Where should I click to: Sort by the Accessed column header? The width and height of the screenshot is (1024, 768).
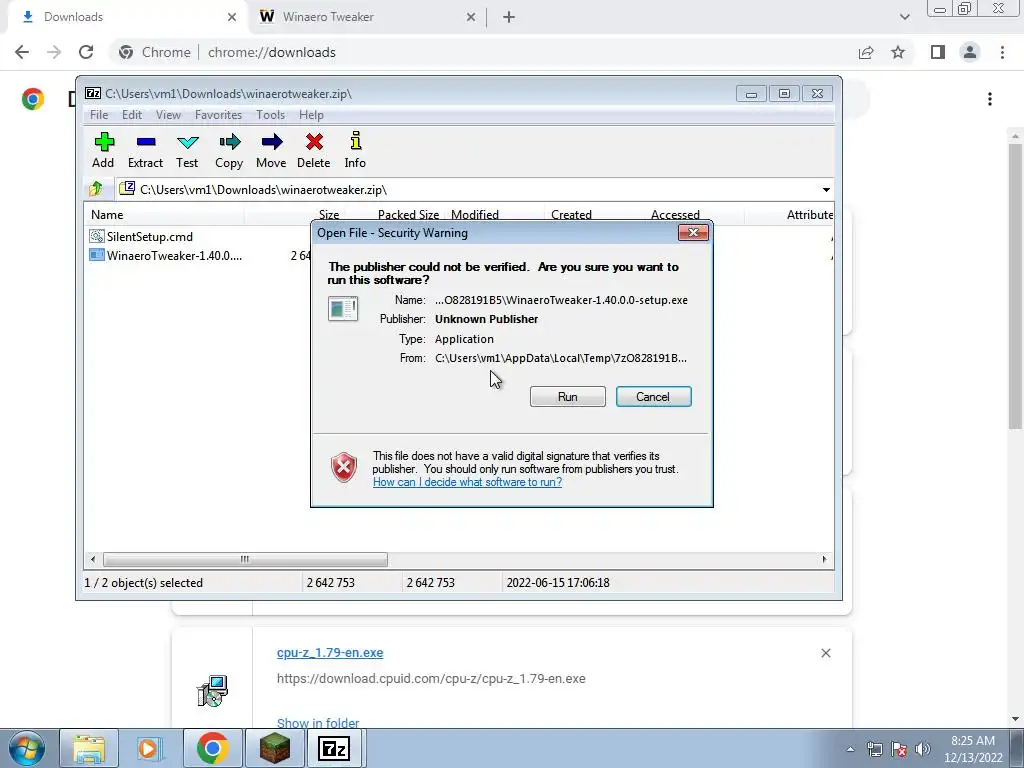click(675, 214)
